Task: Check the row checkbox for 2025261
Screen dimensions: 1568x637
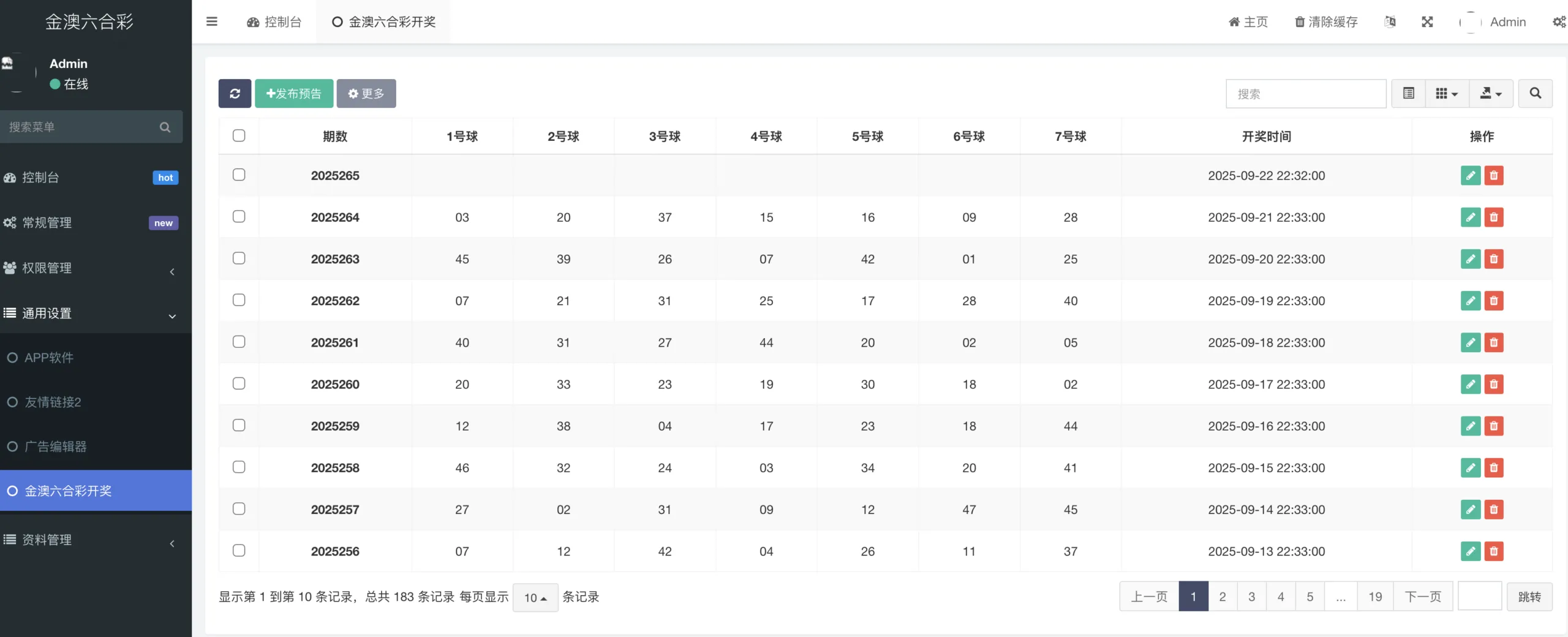Action: pos(239,341)
